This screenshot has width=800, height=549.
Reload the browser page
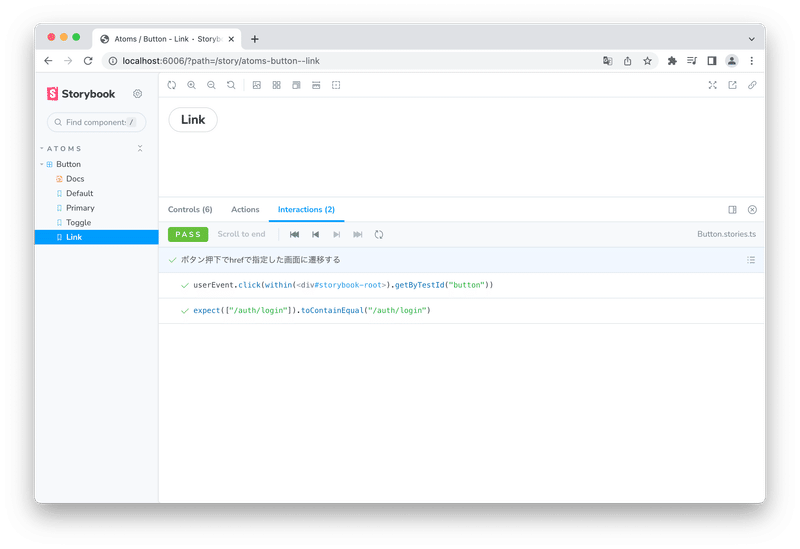click(x=88, y=61)
